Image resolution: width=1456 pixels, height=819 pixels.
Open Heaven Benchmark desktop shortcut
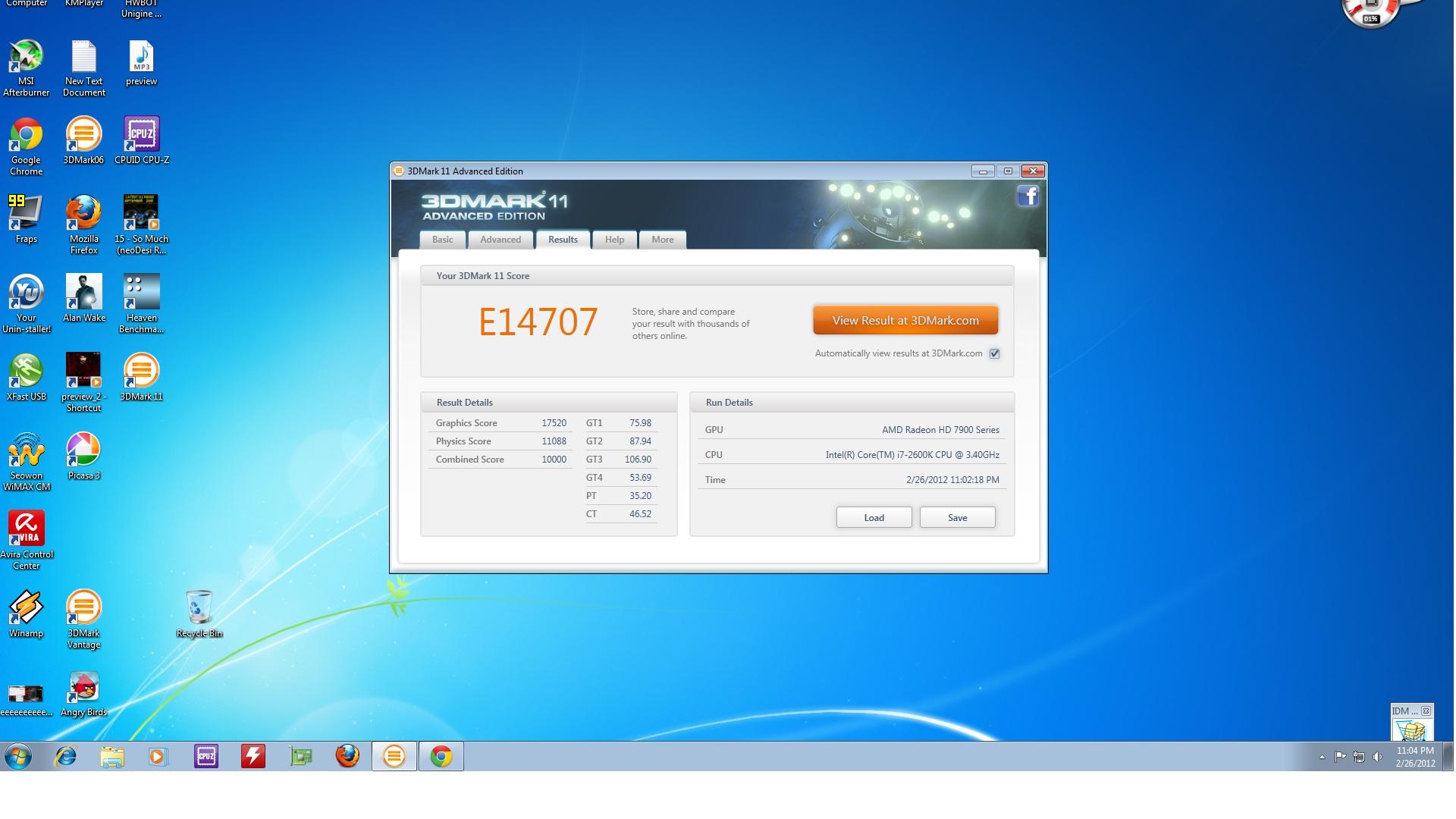click(x=141, y=303)
